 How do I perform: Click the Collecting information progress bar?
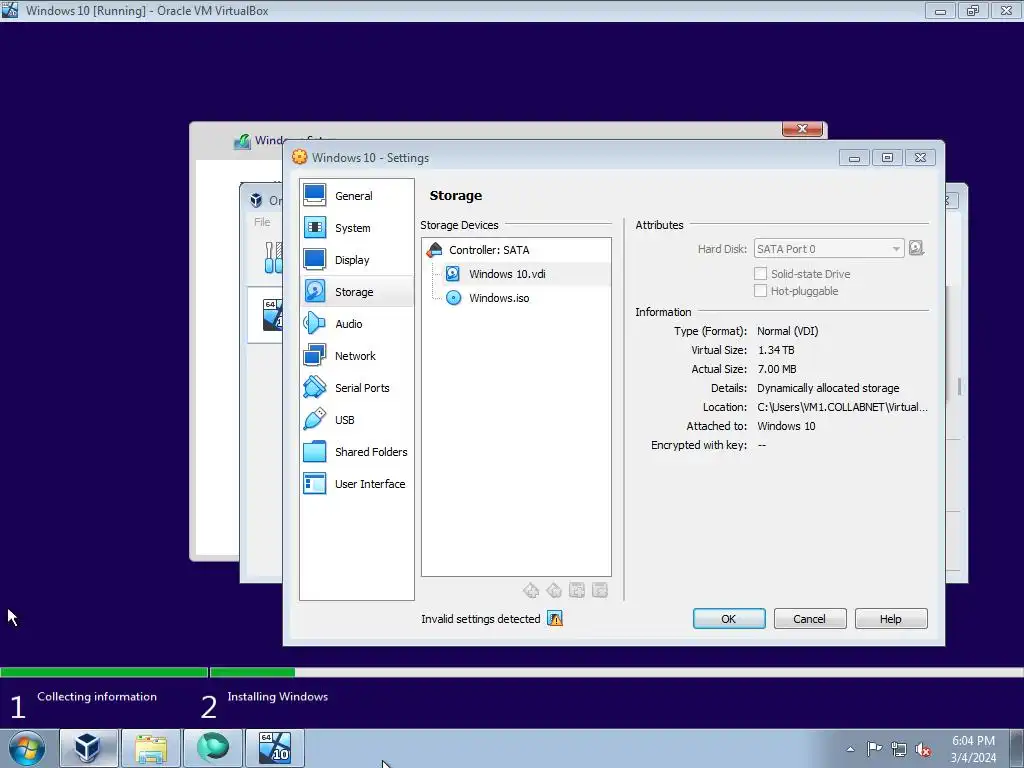104,672
